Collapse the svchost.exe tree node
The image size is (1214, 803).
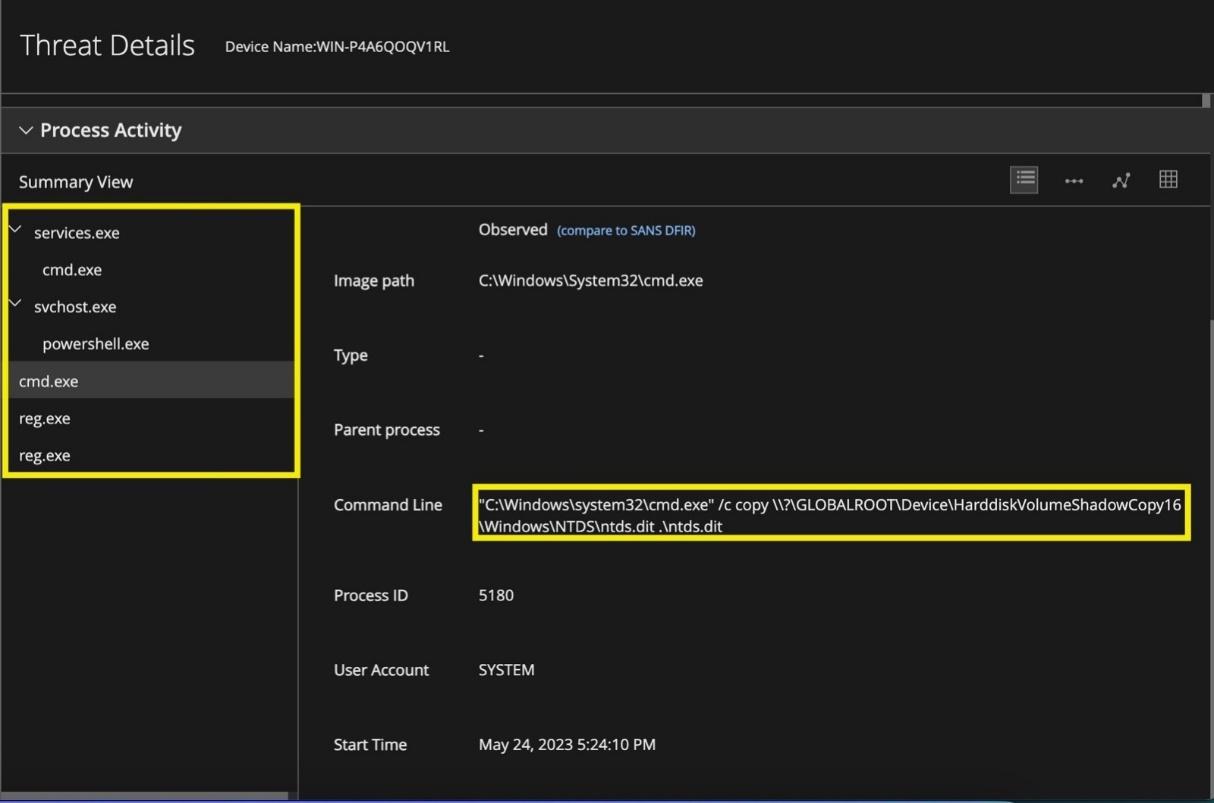pos(15,304)
